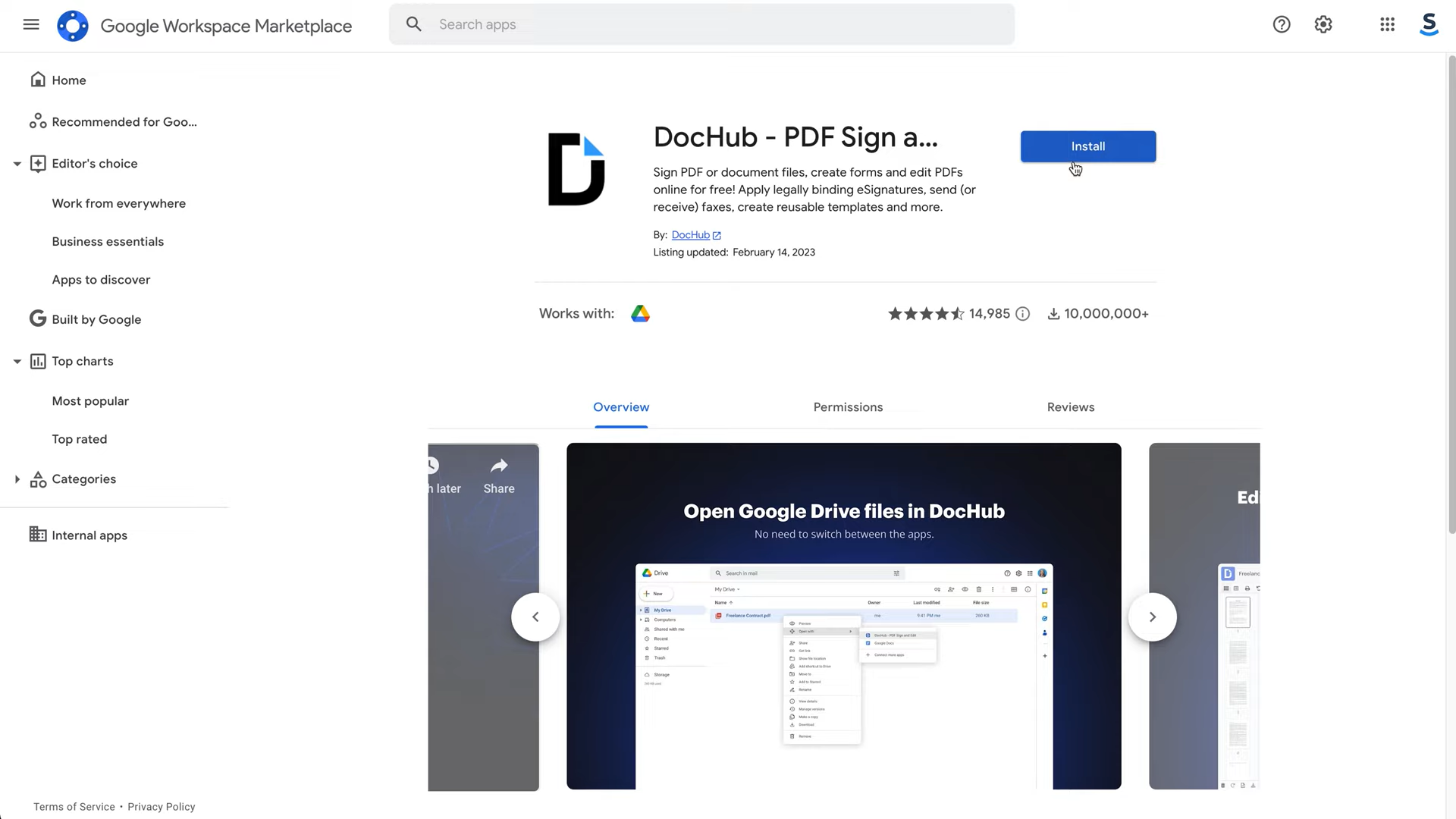Click the external link icon beside DocHub
Viewport: 1456px width, 819px height.
(717, 235)
